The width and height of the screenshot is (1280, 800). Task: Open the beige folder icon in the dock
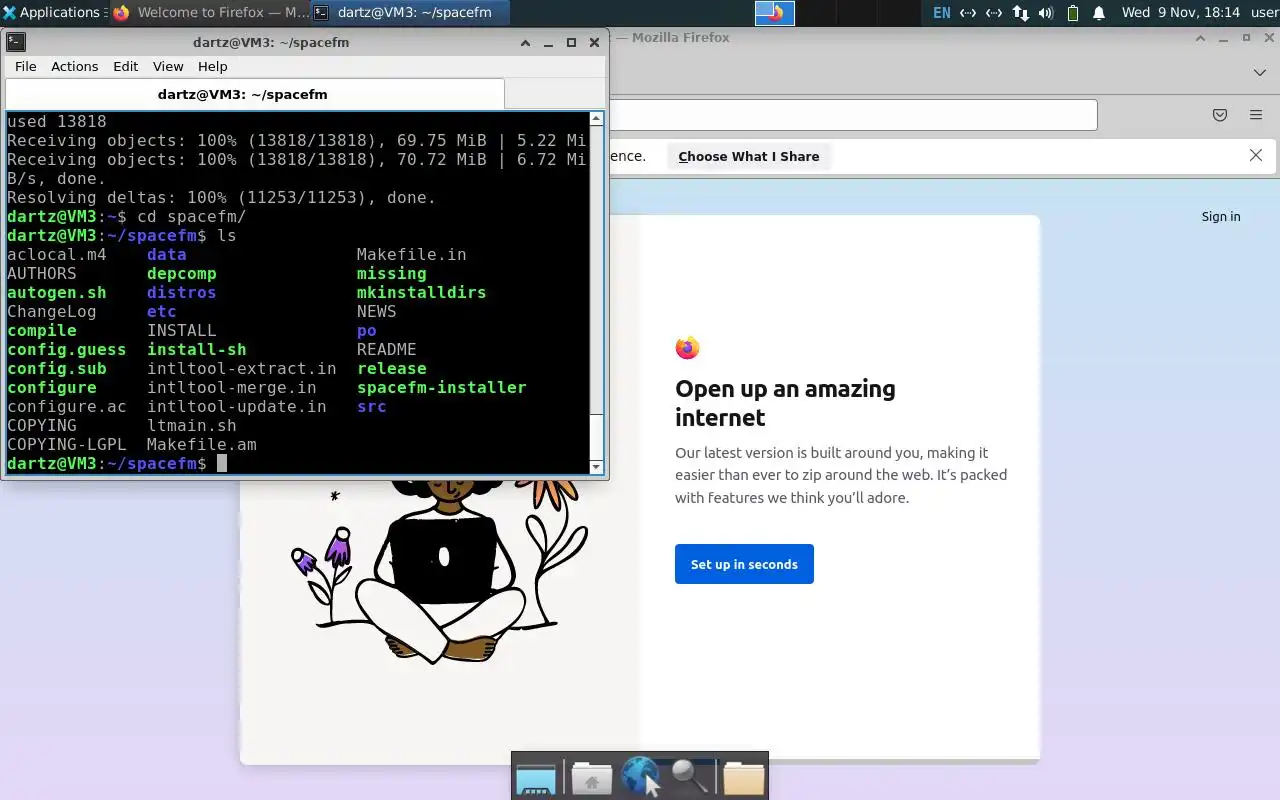click(x=743, y=778)
